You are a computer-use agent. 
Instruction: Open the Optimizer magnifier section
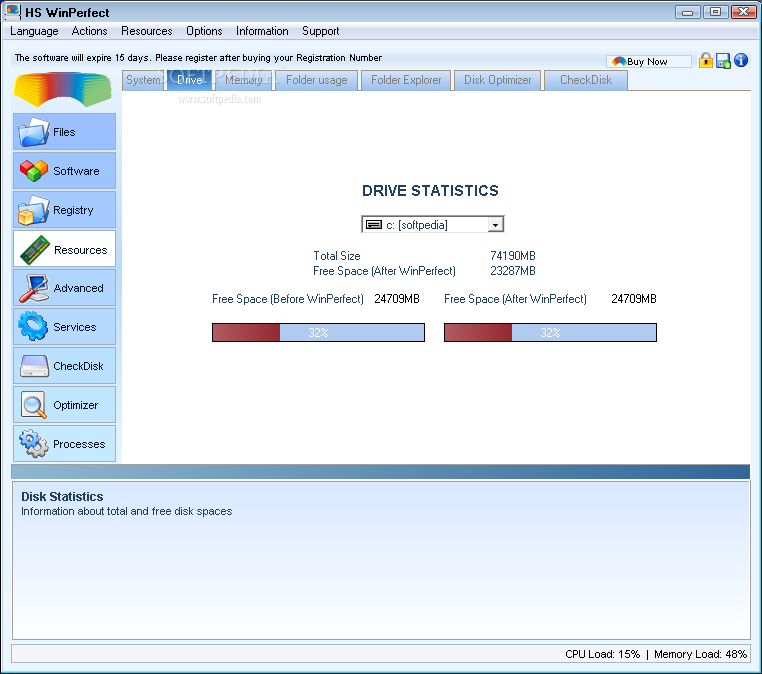(x=64, y=405)
